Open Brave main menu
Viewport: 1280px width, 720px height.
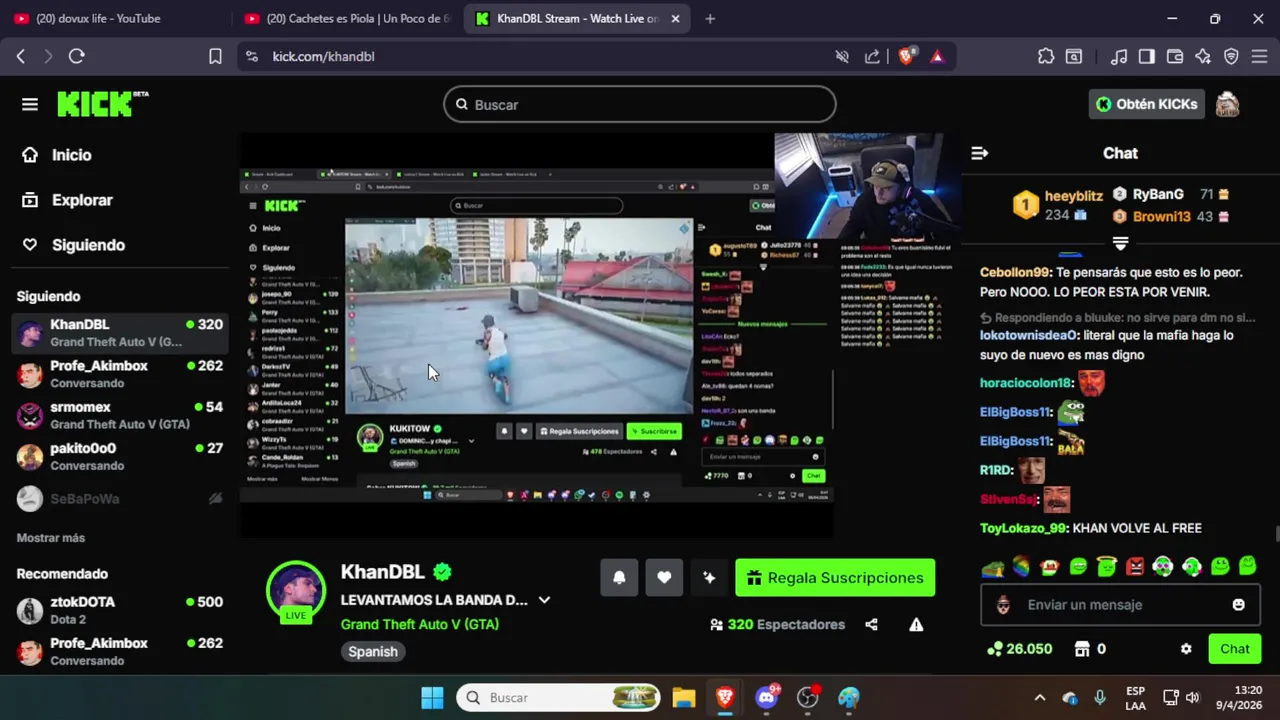(1259, 57)
